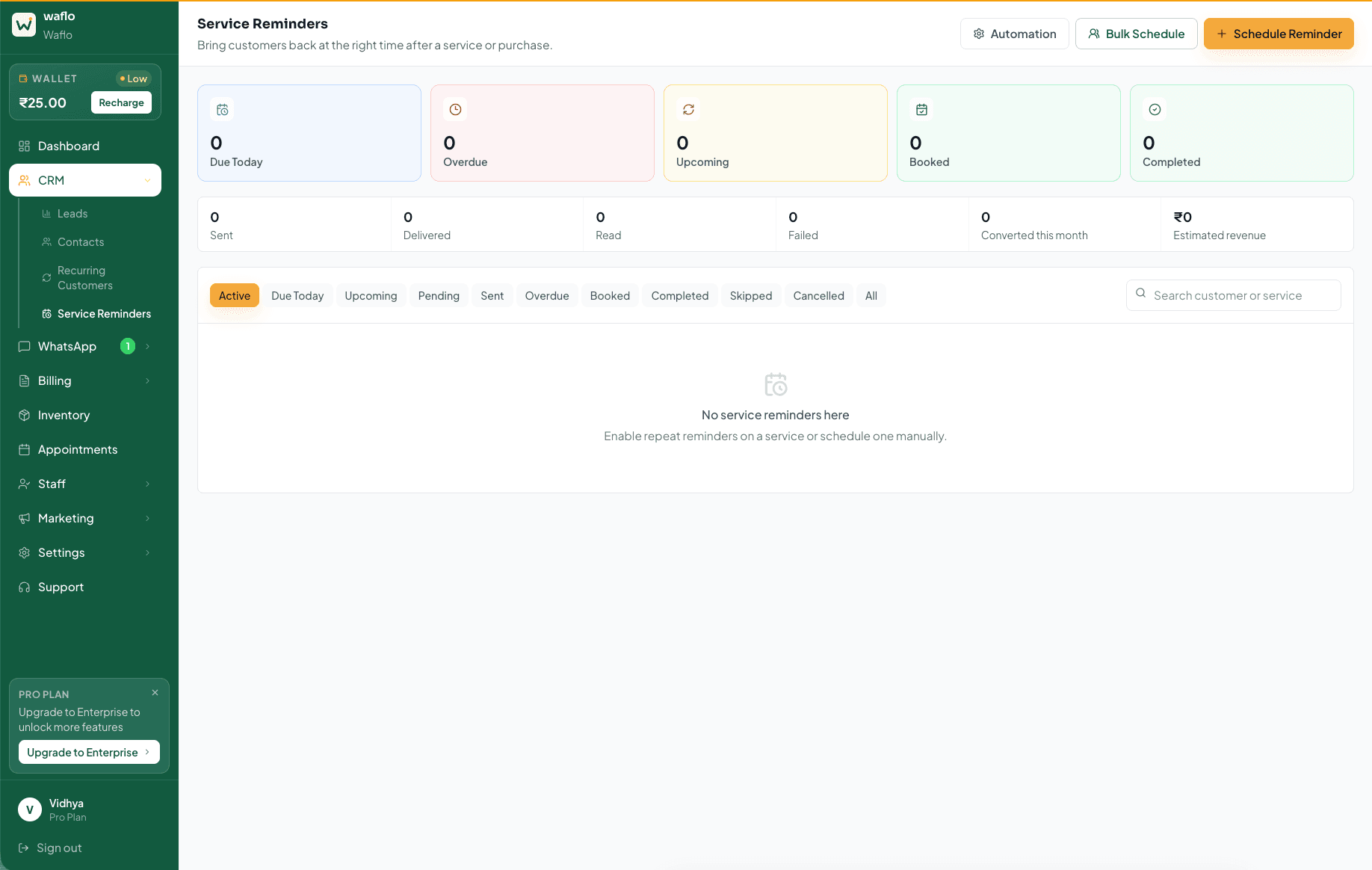Click the Skipped filter tab
This screenshot has width=1372, height=870.
click(750, 295)
